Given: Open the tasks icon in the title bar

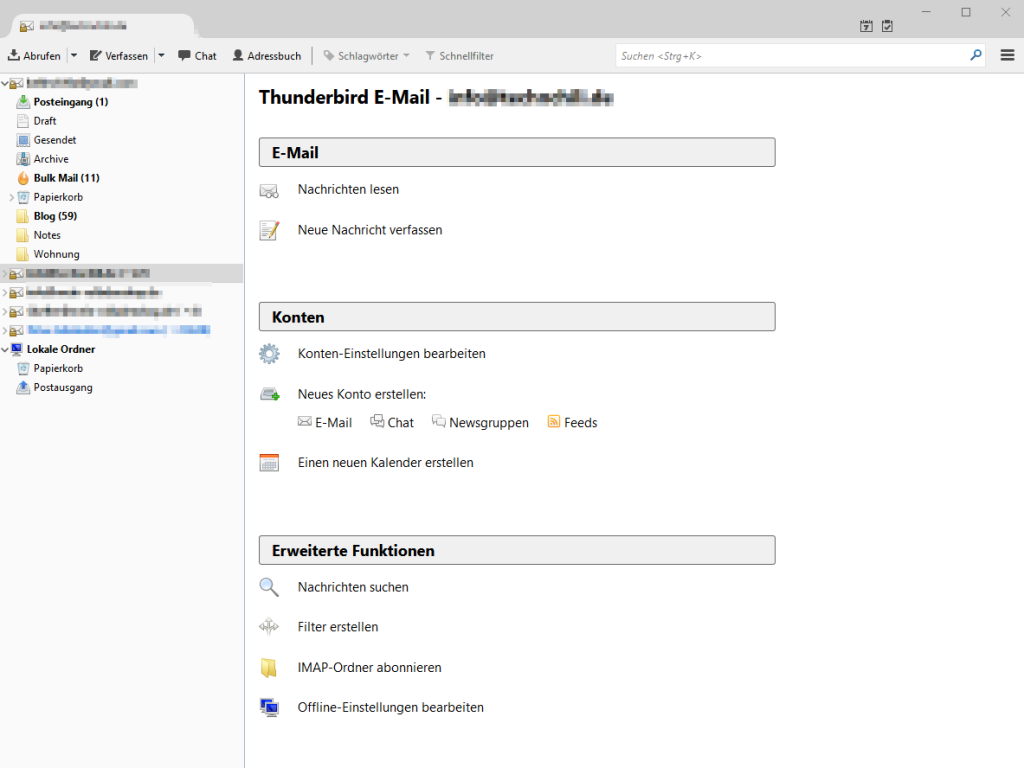Looking at the screenshot, I should 886,26.
